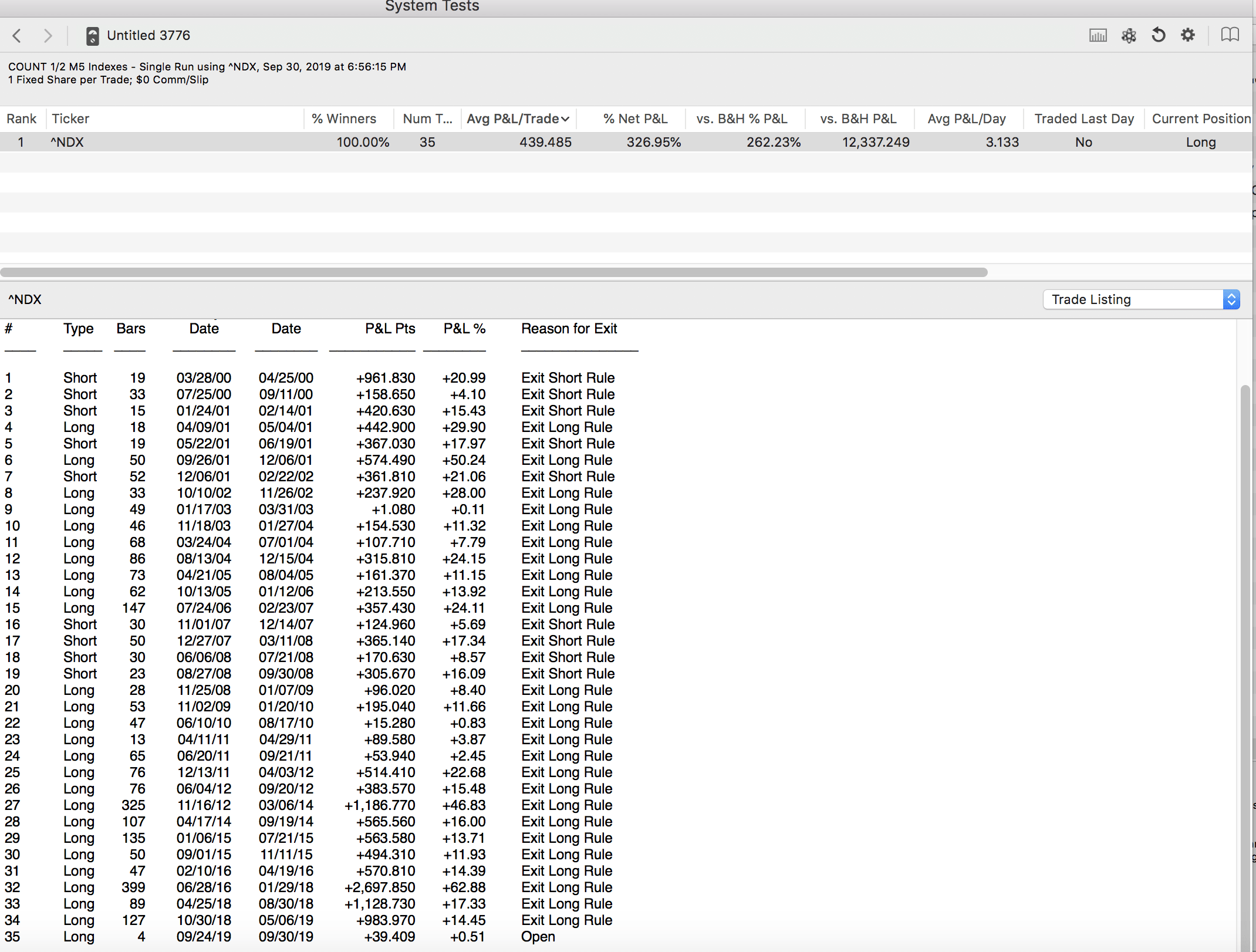The height and width of the screenshot is (952, 1256).
Task: Click the vs. B&H % P&L header
Action: pyautogui.click(x=741, y=119)
